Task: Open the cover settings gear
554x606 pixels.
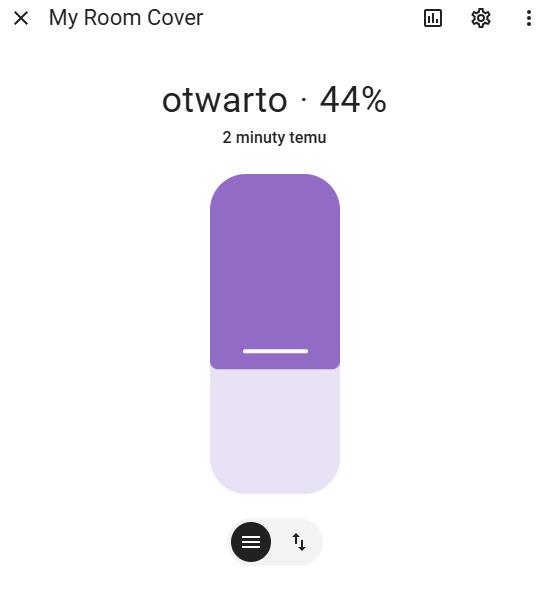Action: 481,18
